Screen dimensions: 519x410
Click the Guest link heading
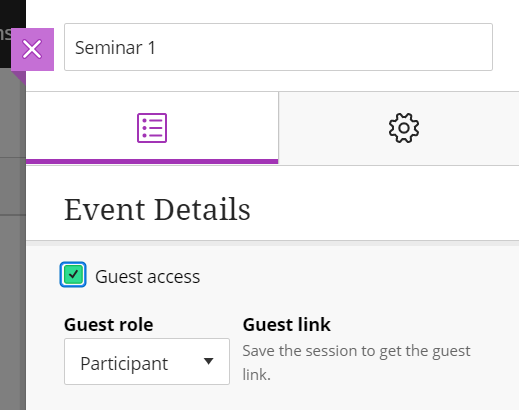click(287, 325)
